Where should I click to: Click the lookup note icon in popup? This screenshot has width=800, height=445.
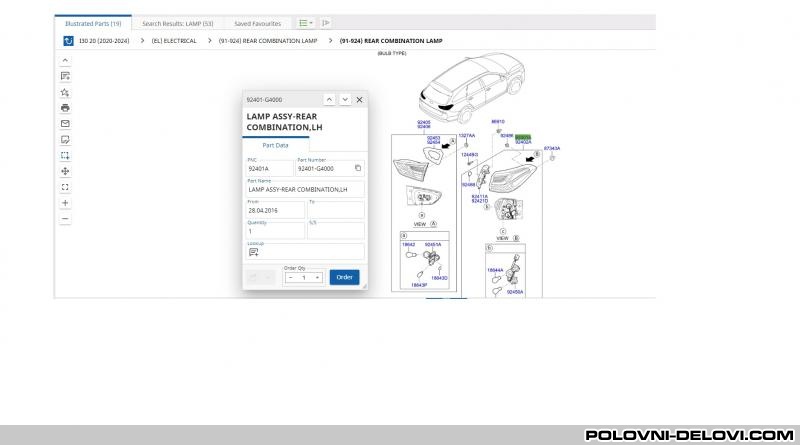click(x=253, y=253)
